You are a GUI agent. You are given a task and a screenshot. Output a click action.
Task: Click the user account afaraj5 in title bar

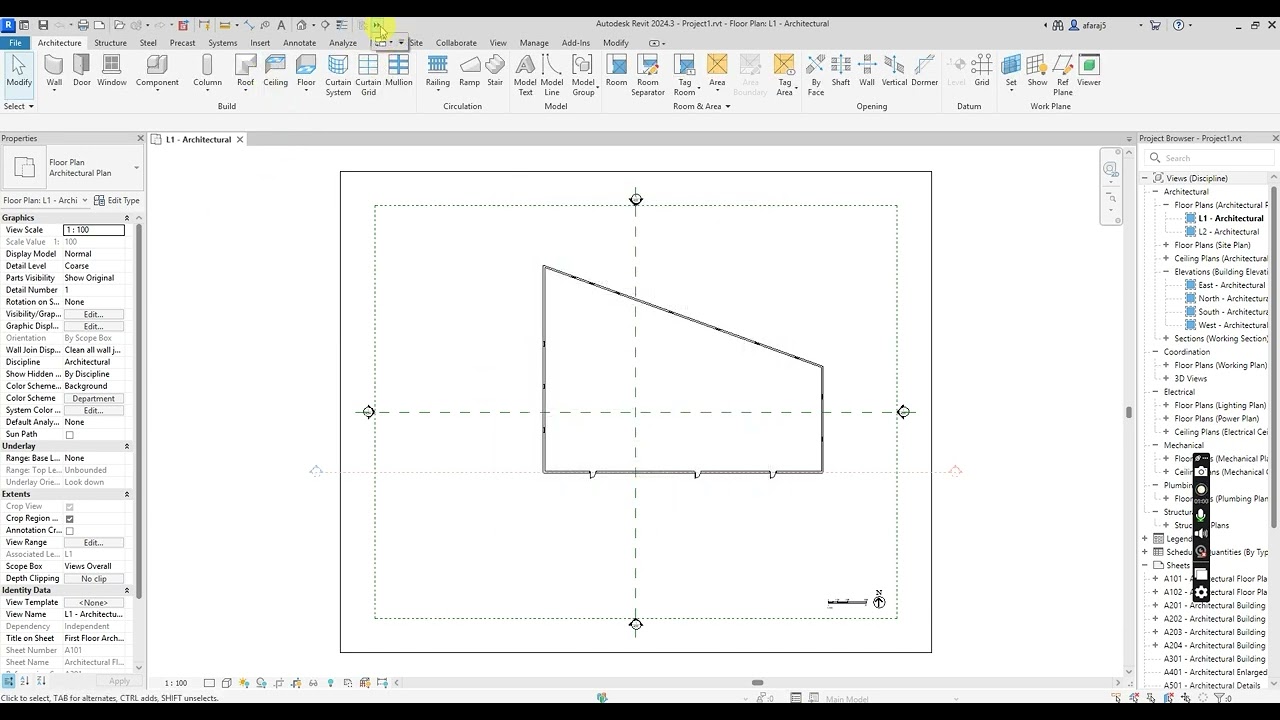click(1088, 25)
